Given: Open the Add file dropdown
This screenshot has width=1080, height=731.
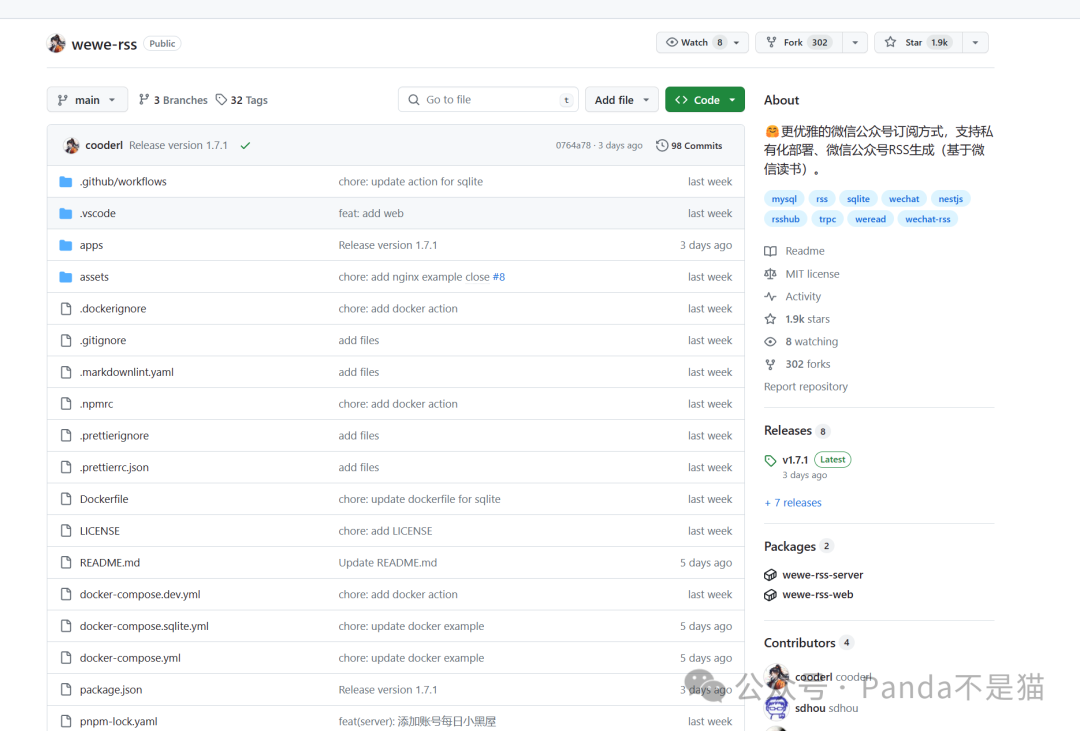Looking at the screenshot, I should point(622,100).
